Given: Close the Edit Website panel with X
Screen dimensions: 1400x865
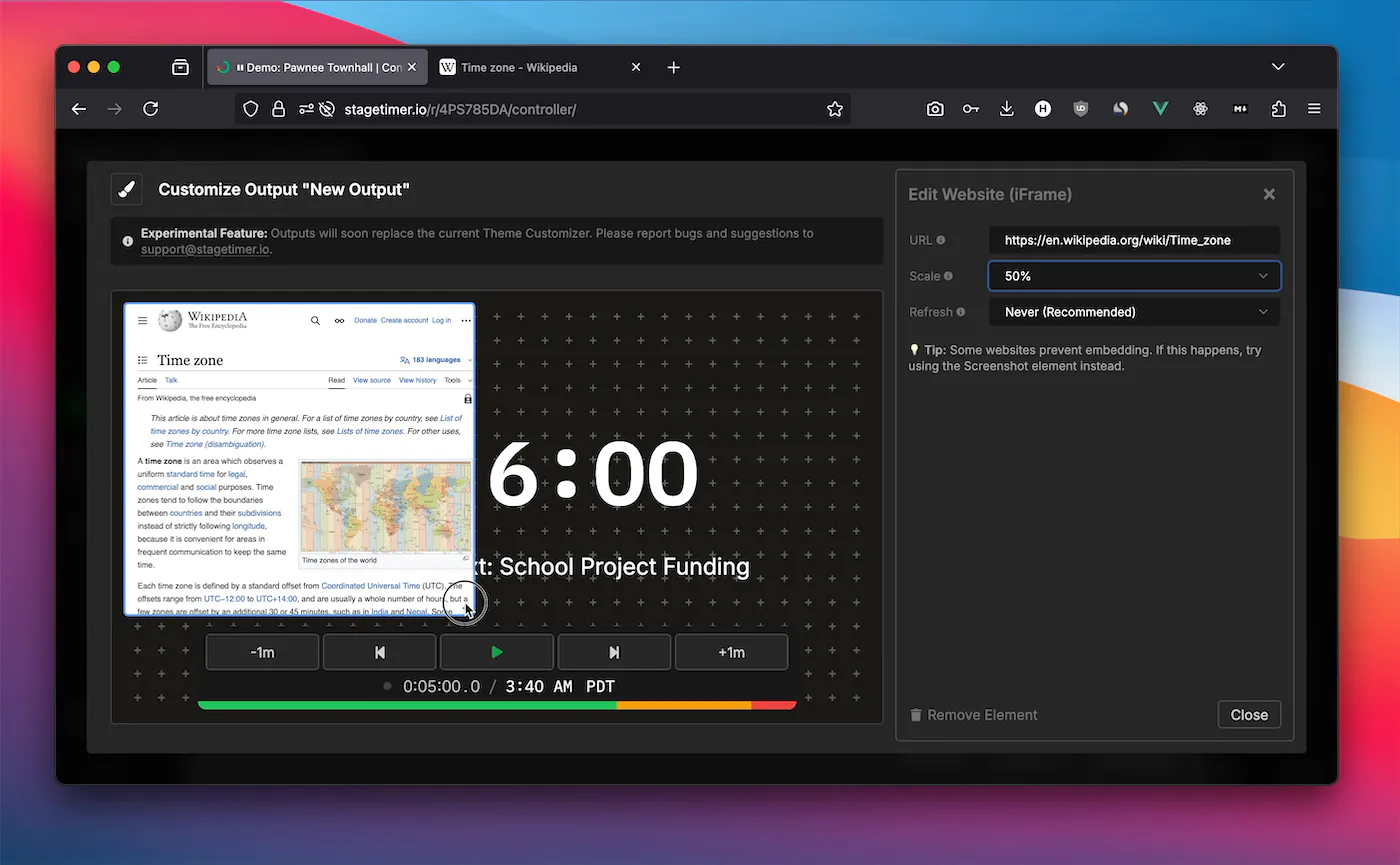Looking at the screenshot, I should point(1269,194).
